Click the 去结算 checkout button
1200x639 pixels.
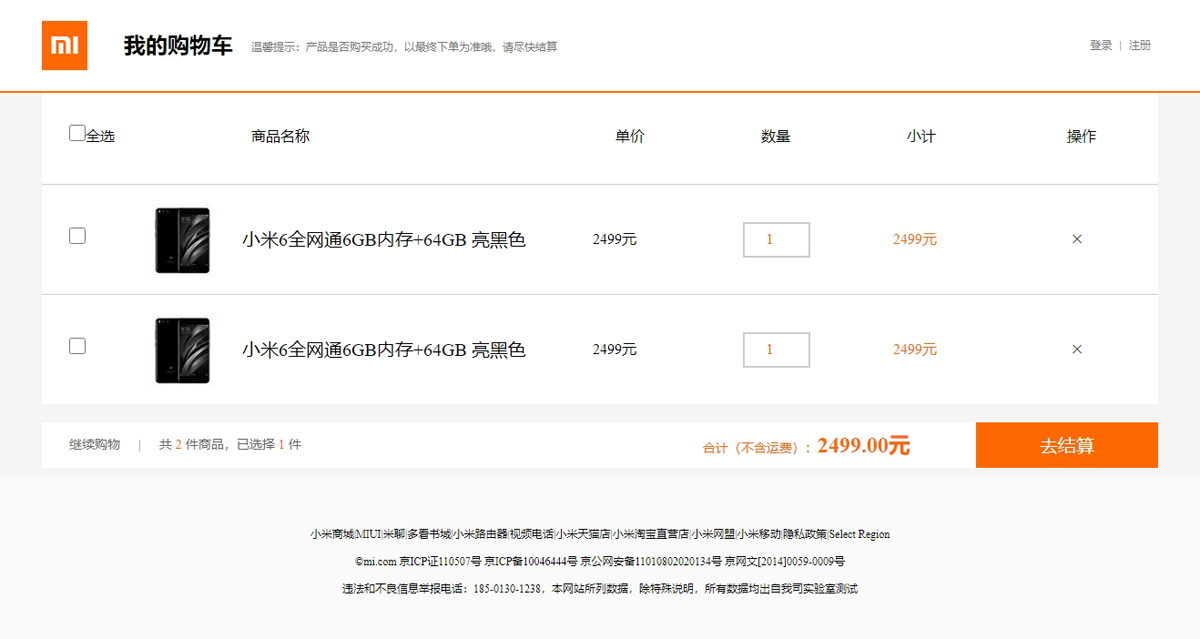coord(1067,445)
